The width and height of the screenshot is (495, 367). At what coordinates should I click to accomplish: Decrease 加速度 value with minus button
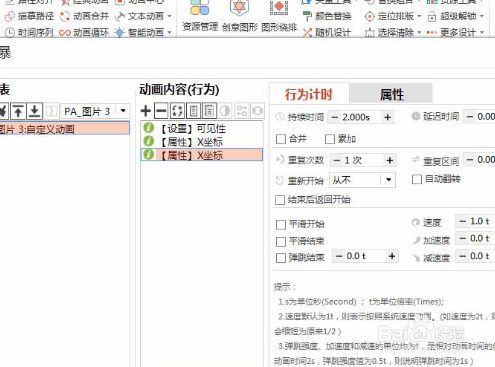[463, 238]
